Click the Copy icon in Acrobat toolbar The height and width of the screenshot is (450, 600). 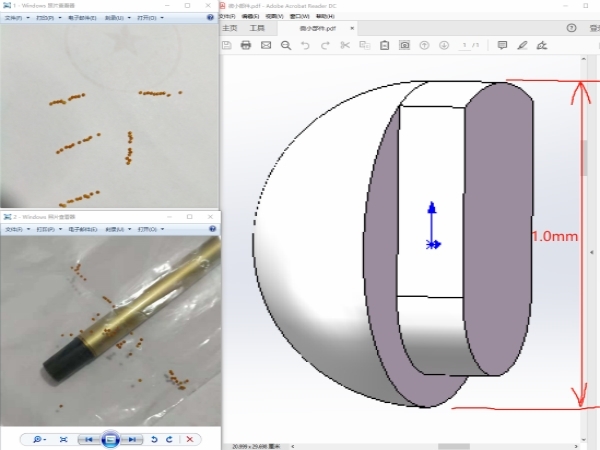point(365,45)
